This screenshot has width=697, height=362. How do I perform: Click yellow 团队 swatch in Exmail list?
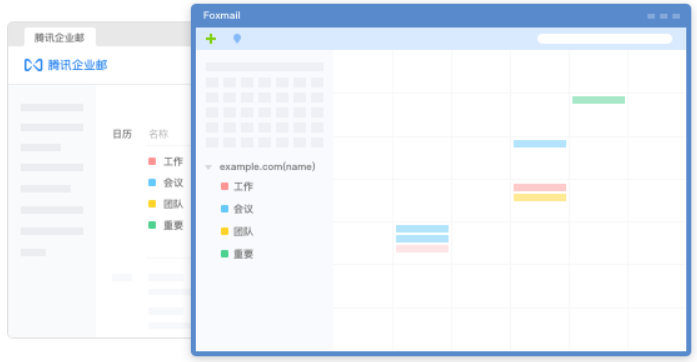(x=152, y=204)
